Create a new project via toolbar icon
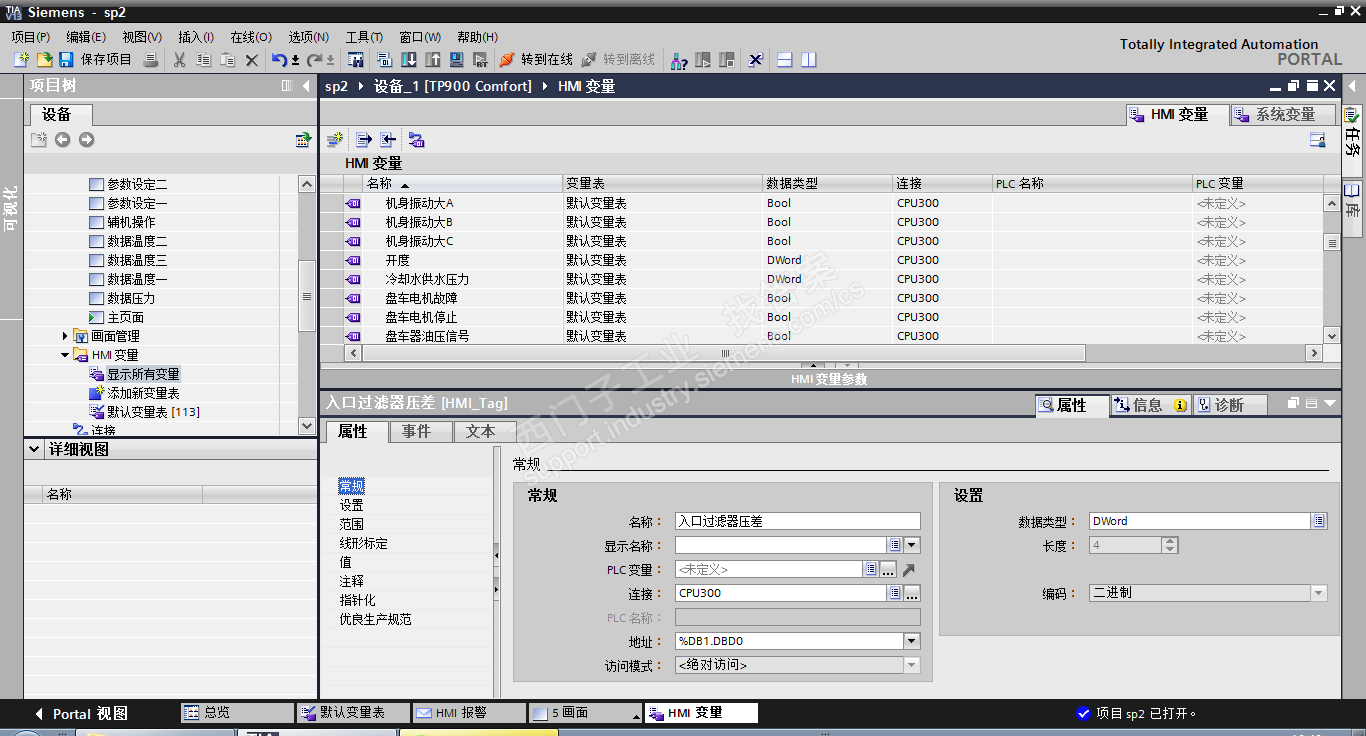 pos(21,60)
